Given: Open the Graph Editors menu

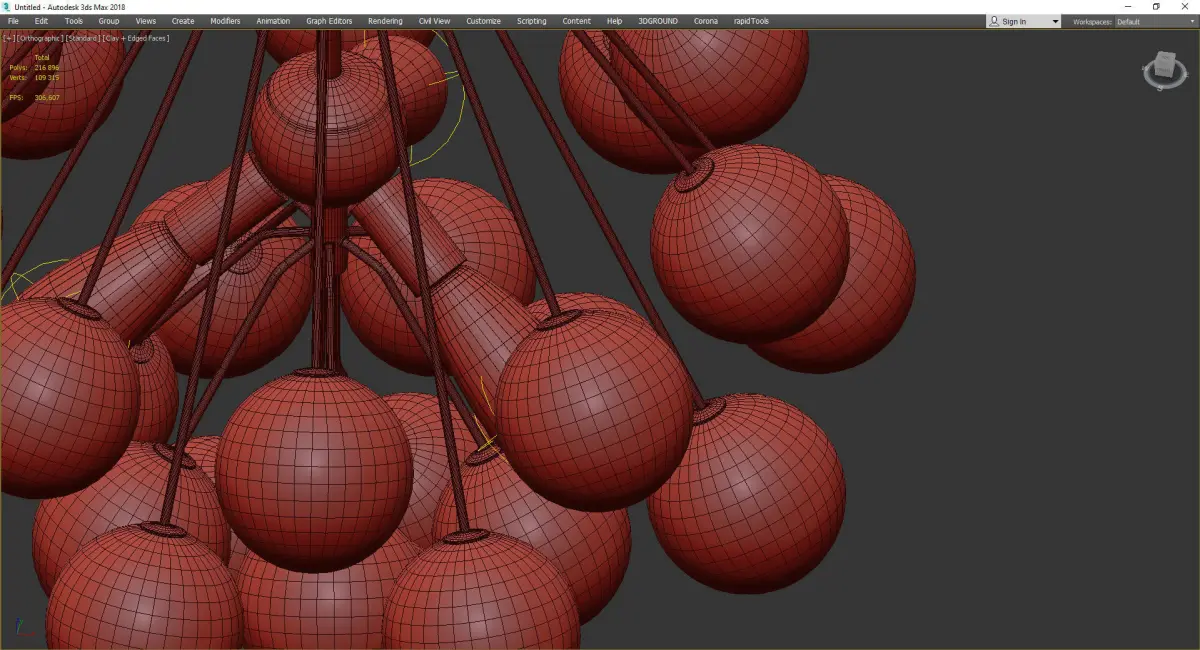Looking at the screenshot, I should 330,21.
